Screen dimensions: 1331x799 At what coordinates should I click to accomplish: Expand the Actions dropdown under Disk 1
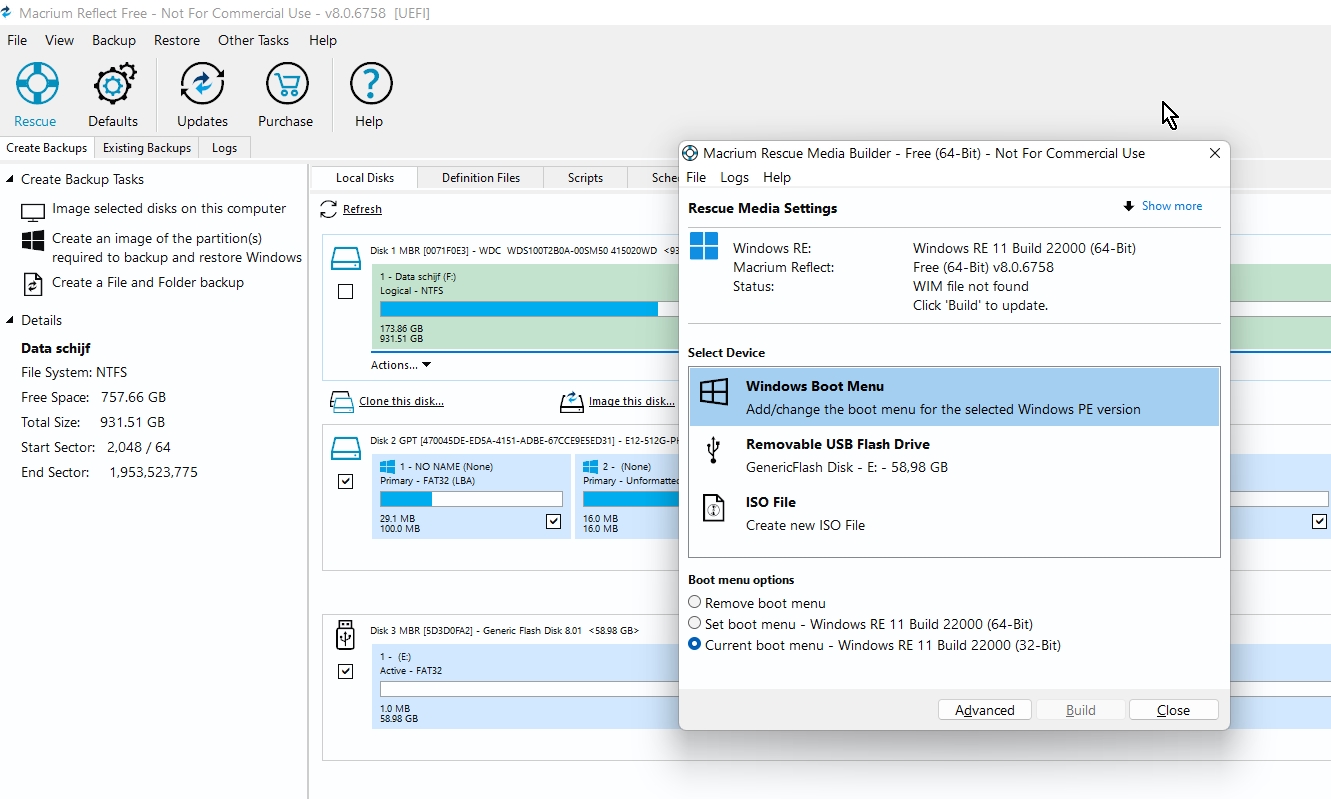(x=401, y=365)
